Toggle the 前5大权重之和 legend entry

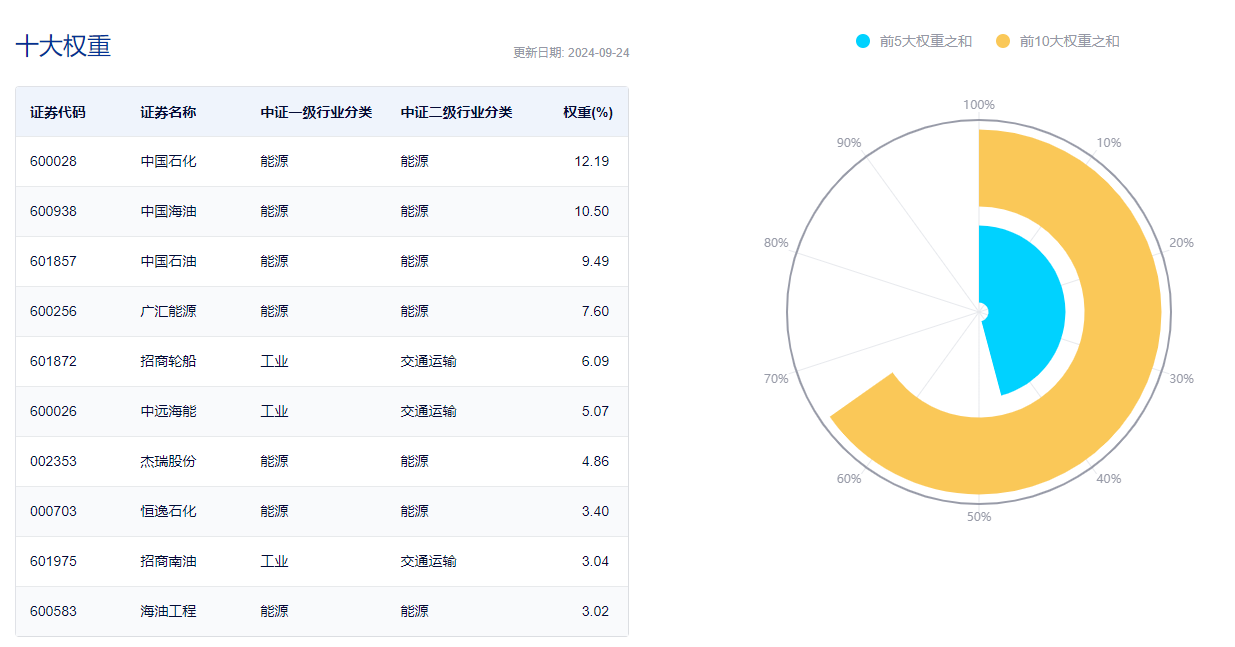tap(914, 41)
